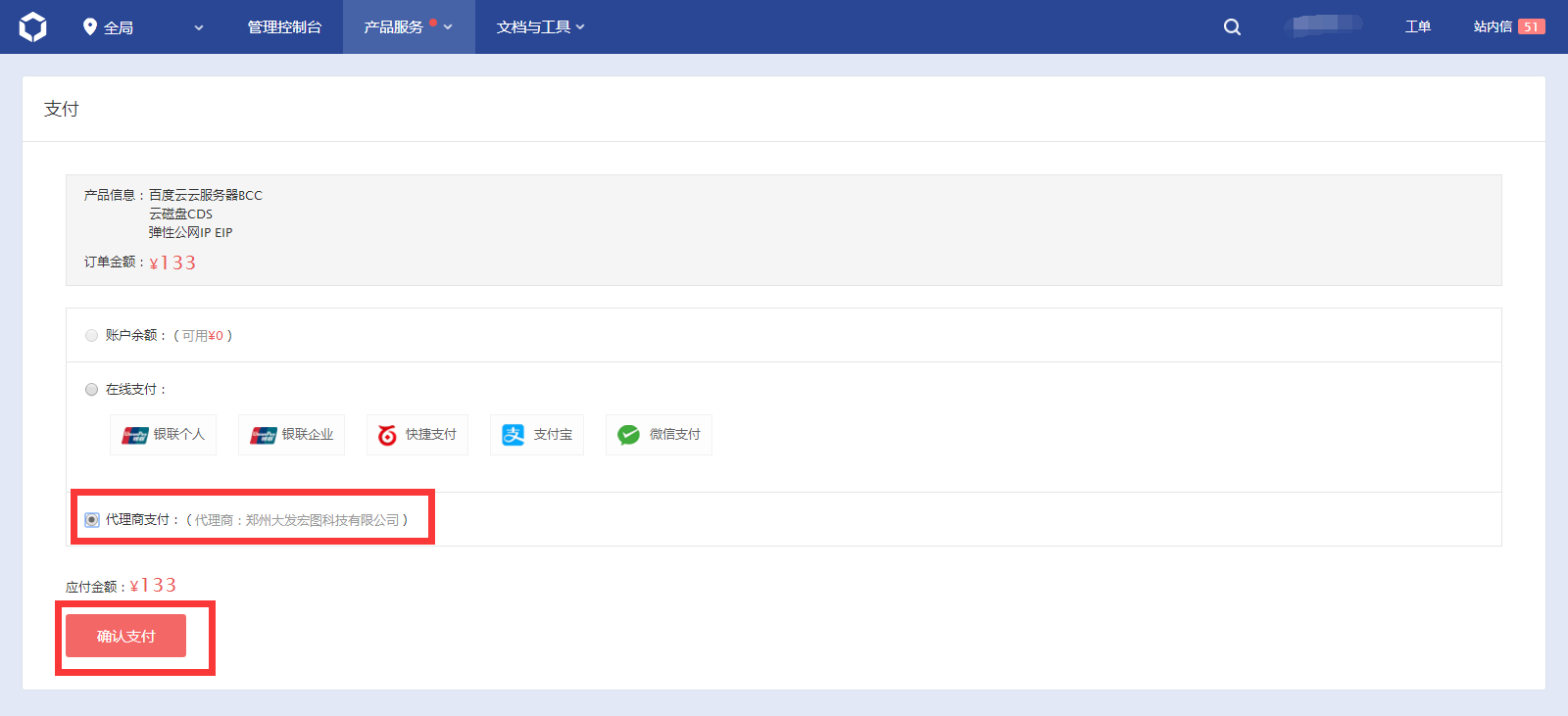Click the red 51 unread message badge
The image size is (1568, 716).
pyautogui.click(x=1531, y=27)
